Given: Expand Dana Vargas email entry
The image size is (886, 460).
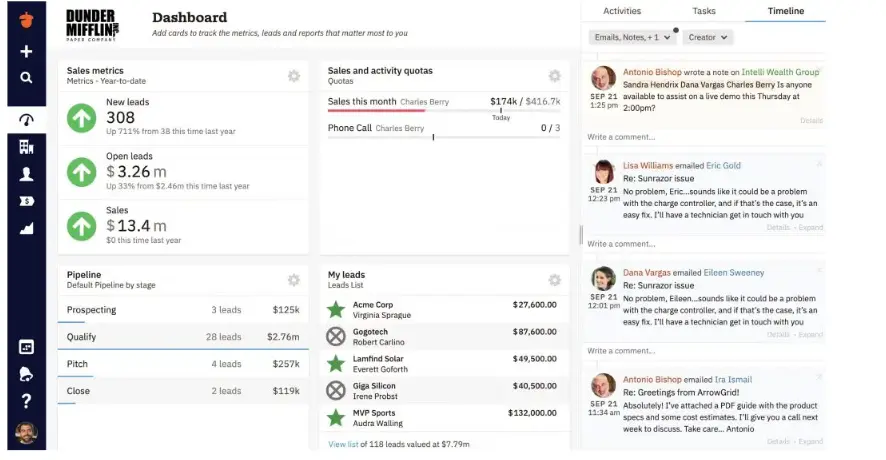Looking at the screenshot, I should pos(811,334).
